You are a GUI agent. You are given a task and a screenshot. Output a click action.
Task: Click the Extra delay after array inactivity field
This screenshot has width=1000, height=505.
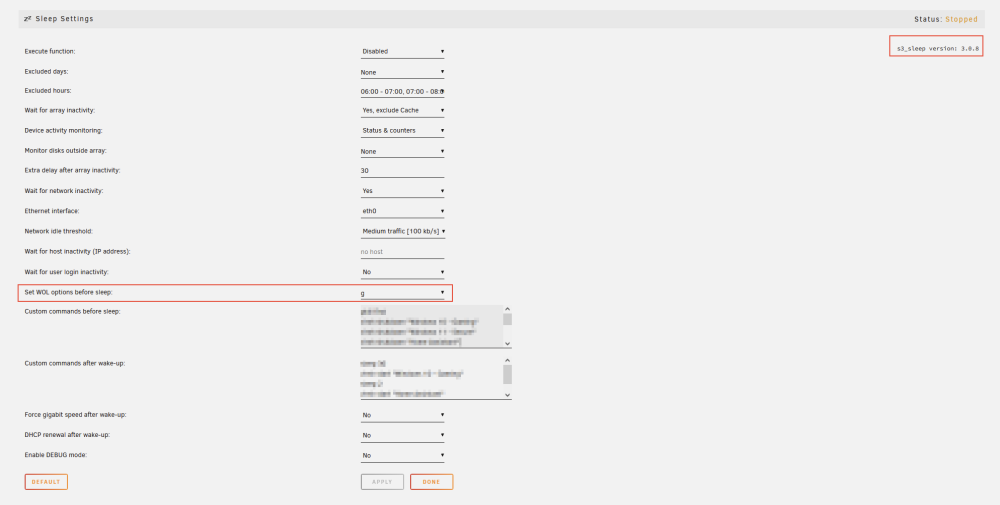402,171
